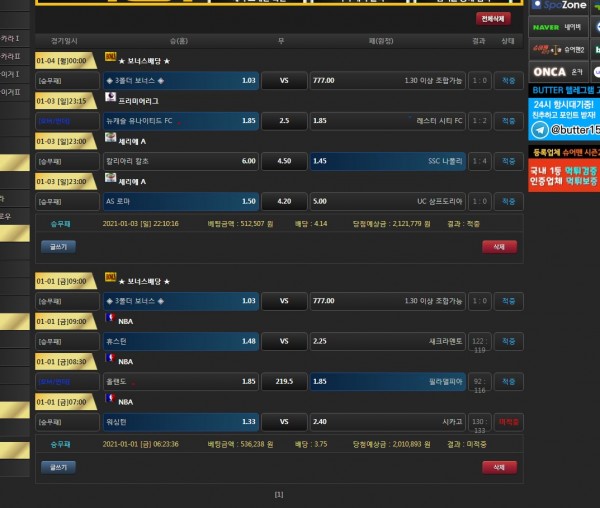600x508 pixels.
Task: Select the 뉴캐슬 유나이티드 FC odds cell
Action: pos(181,120)
